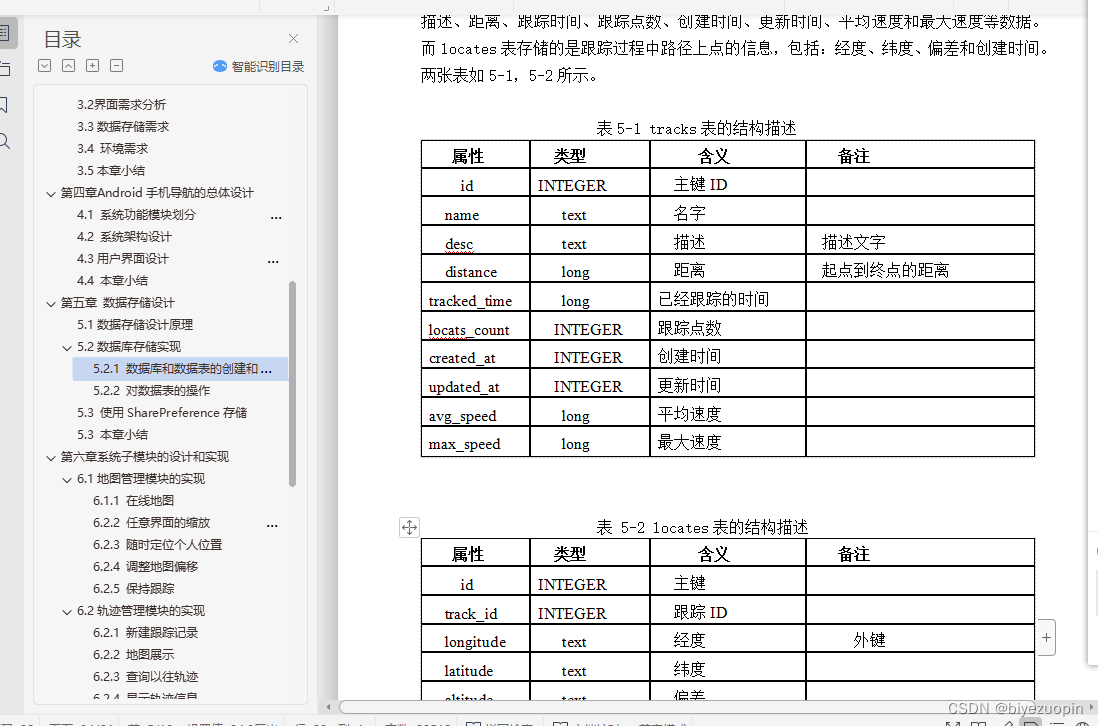Image resolution: width=1098 pixels, height=726 pixels.
Task: Click the table move handle for 表 5-2
Action: [410, 527]
